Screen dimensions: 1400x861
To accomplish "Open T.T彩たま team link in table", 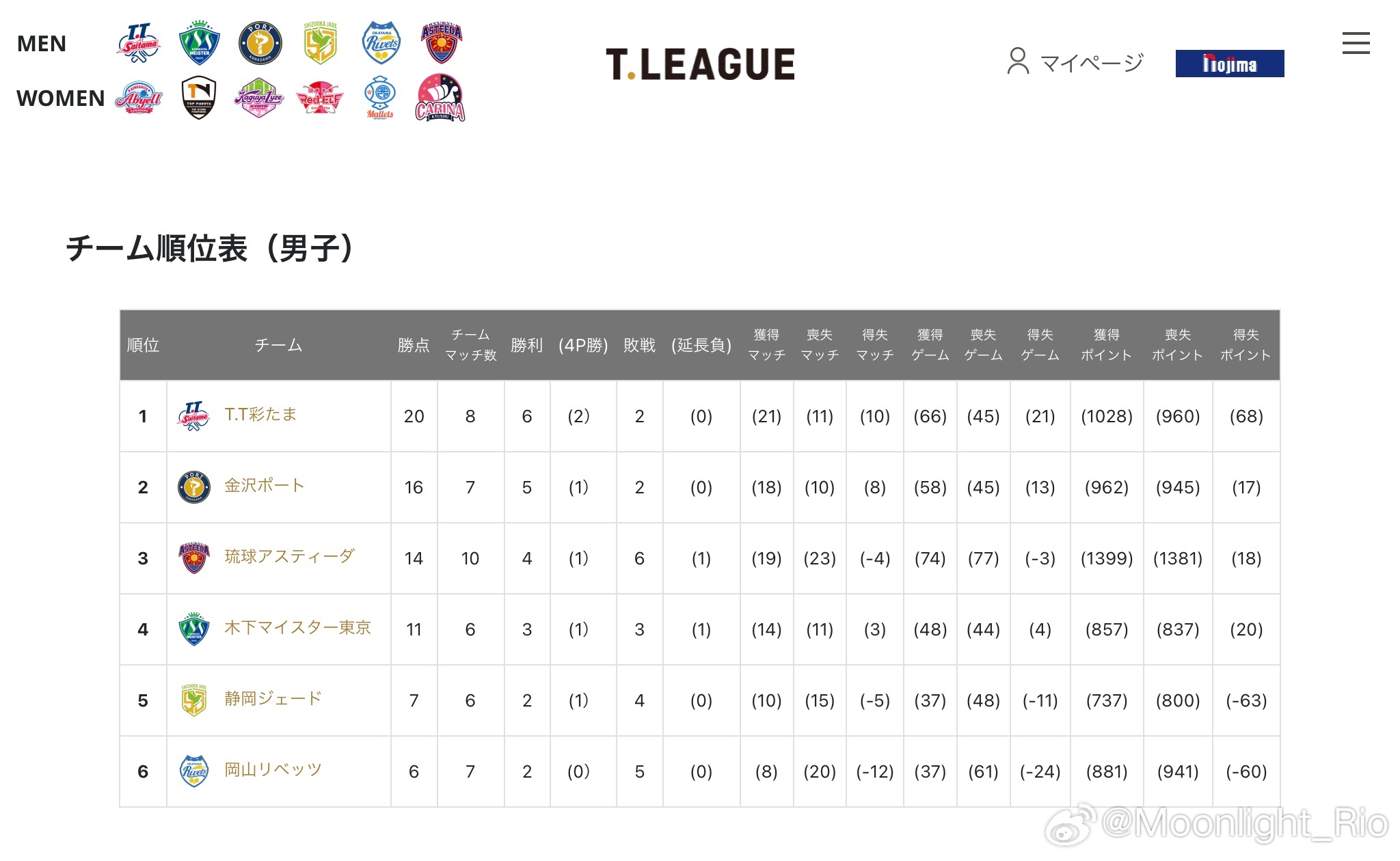I will [260, 414].
